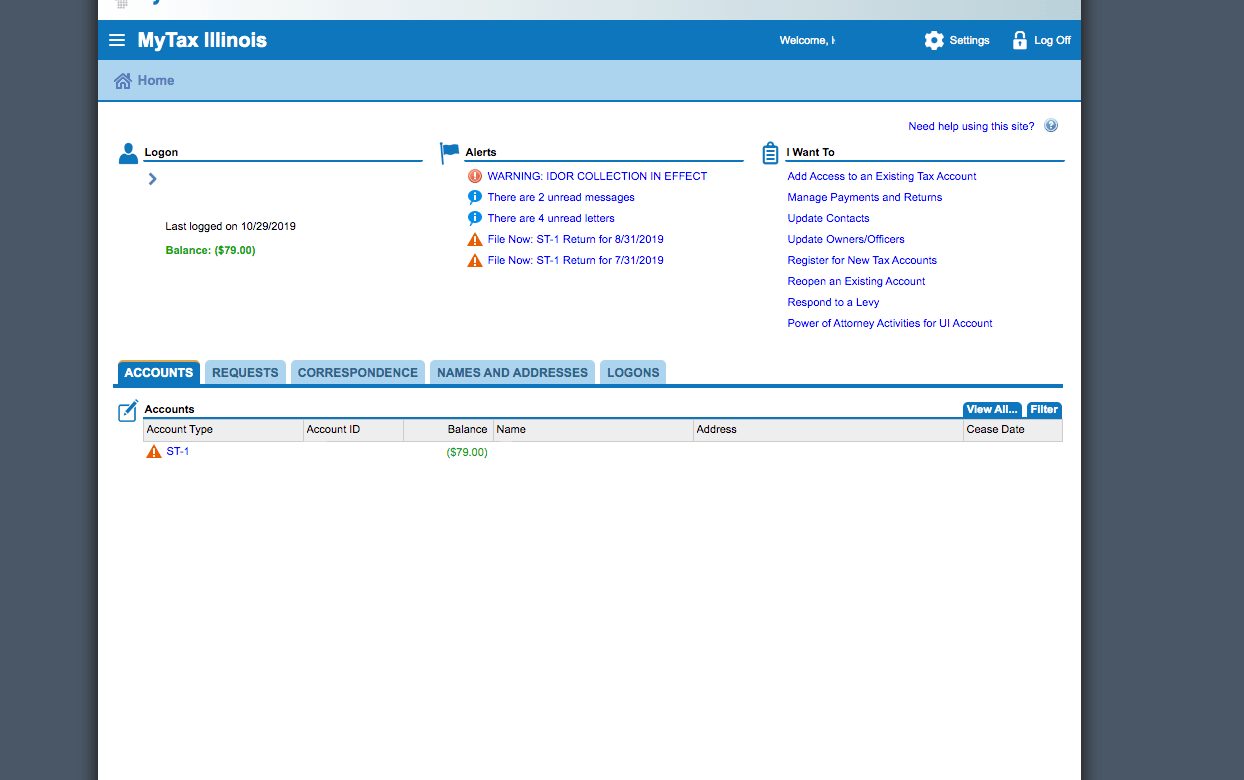Click warning triangle in the ST-1 account row
The height and width of the screenshot is (780, 1244).
tap(154, 452)
